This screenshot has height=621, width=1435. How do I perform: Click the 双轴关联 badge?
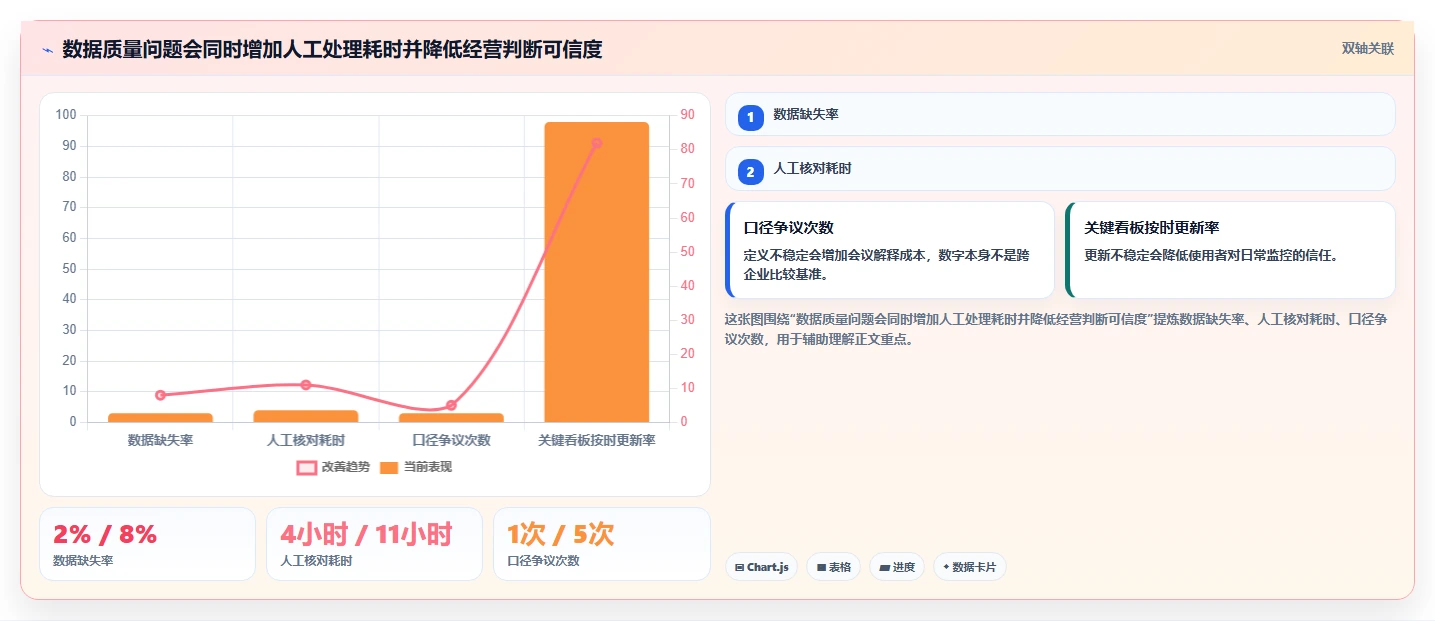1368,49
